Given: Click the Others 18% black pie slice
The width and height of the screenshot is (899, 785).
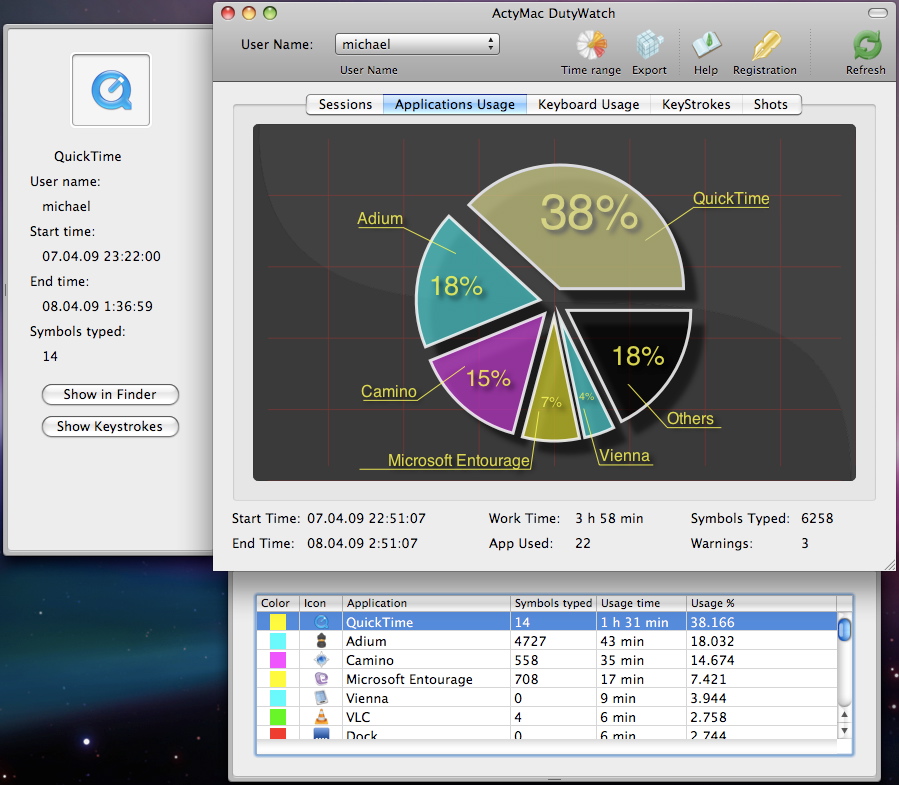Looking at the screenshot, I should pos(642,356).
